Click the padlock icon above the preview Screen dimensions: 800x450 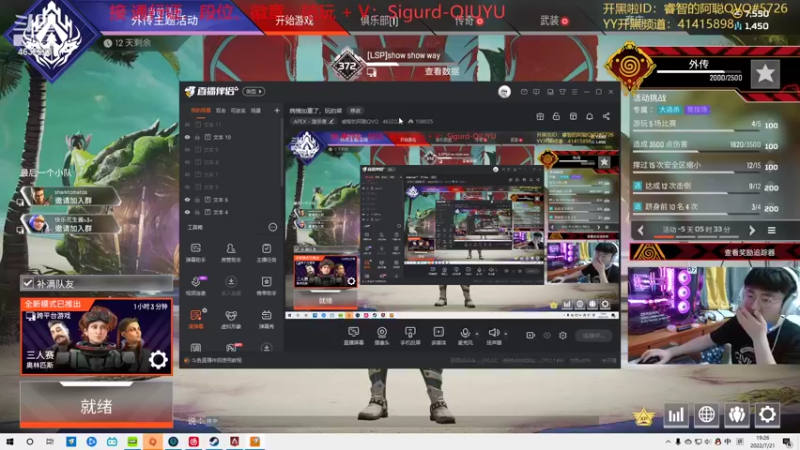click(556, 116)
